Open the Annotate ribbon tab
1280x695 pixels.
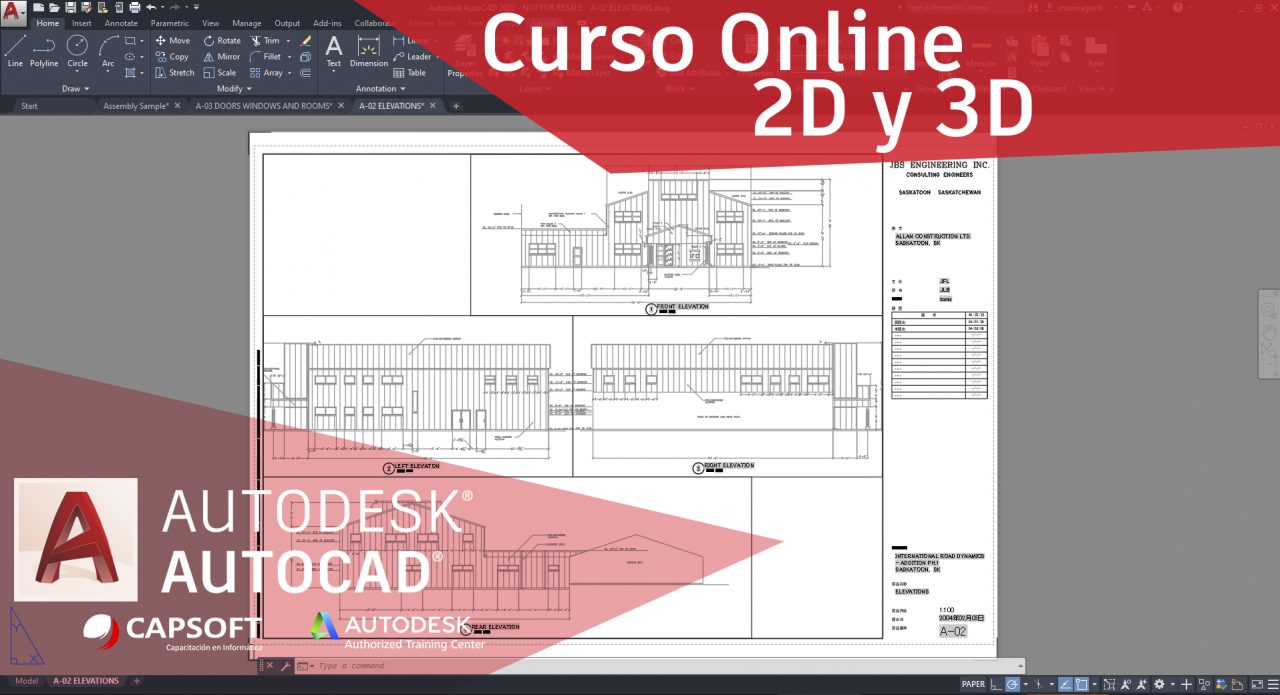[121, 23]
